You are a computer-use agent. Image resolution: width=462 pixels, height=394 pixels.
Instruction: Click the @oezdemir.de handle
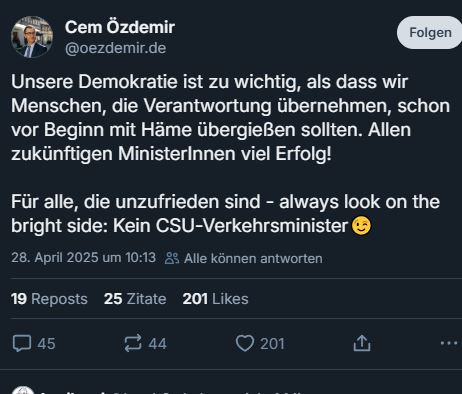coord(115,48)
